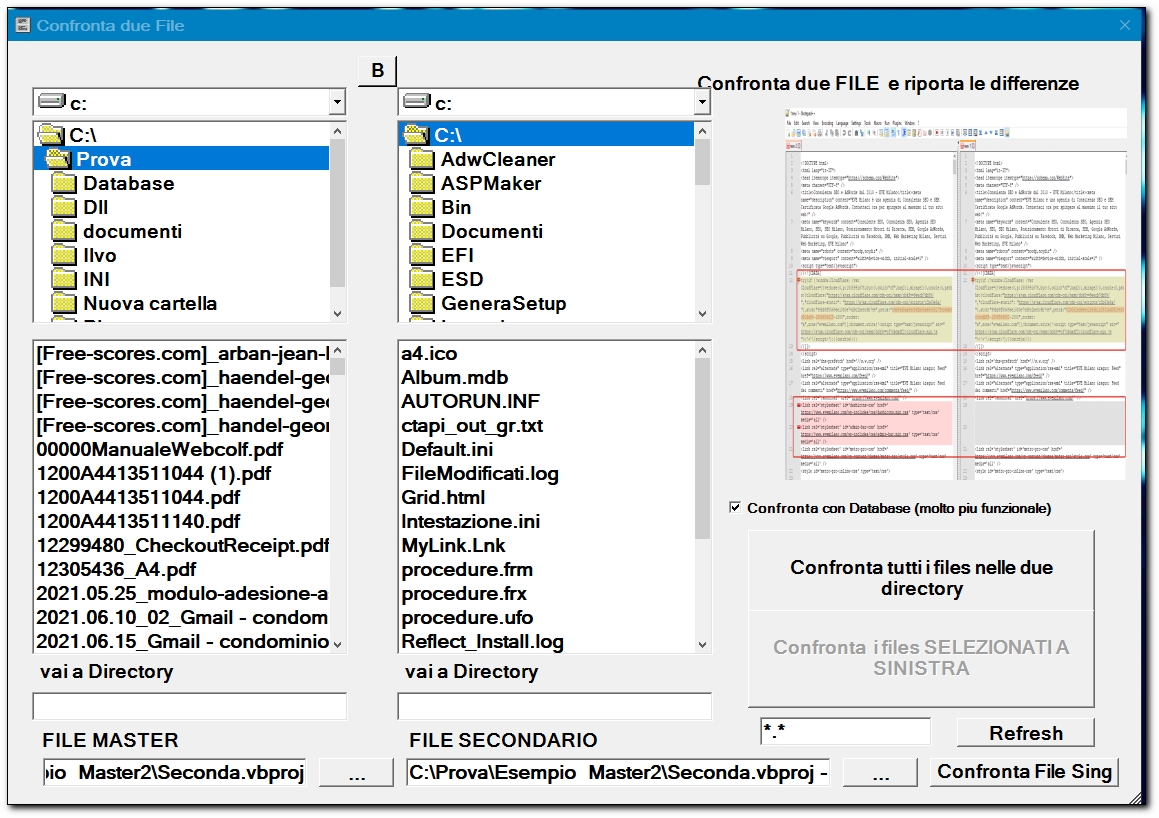Screen dimensions: 1159x818
Task: Select the 2021.06.10_02_Gmail - condom file
Action: click(x=182, y=618)
